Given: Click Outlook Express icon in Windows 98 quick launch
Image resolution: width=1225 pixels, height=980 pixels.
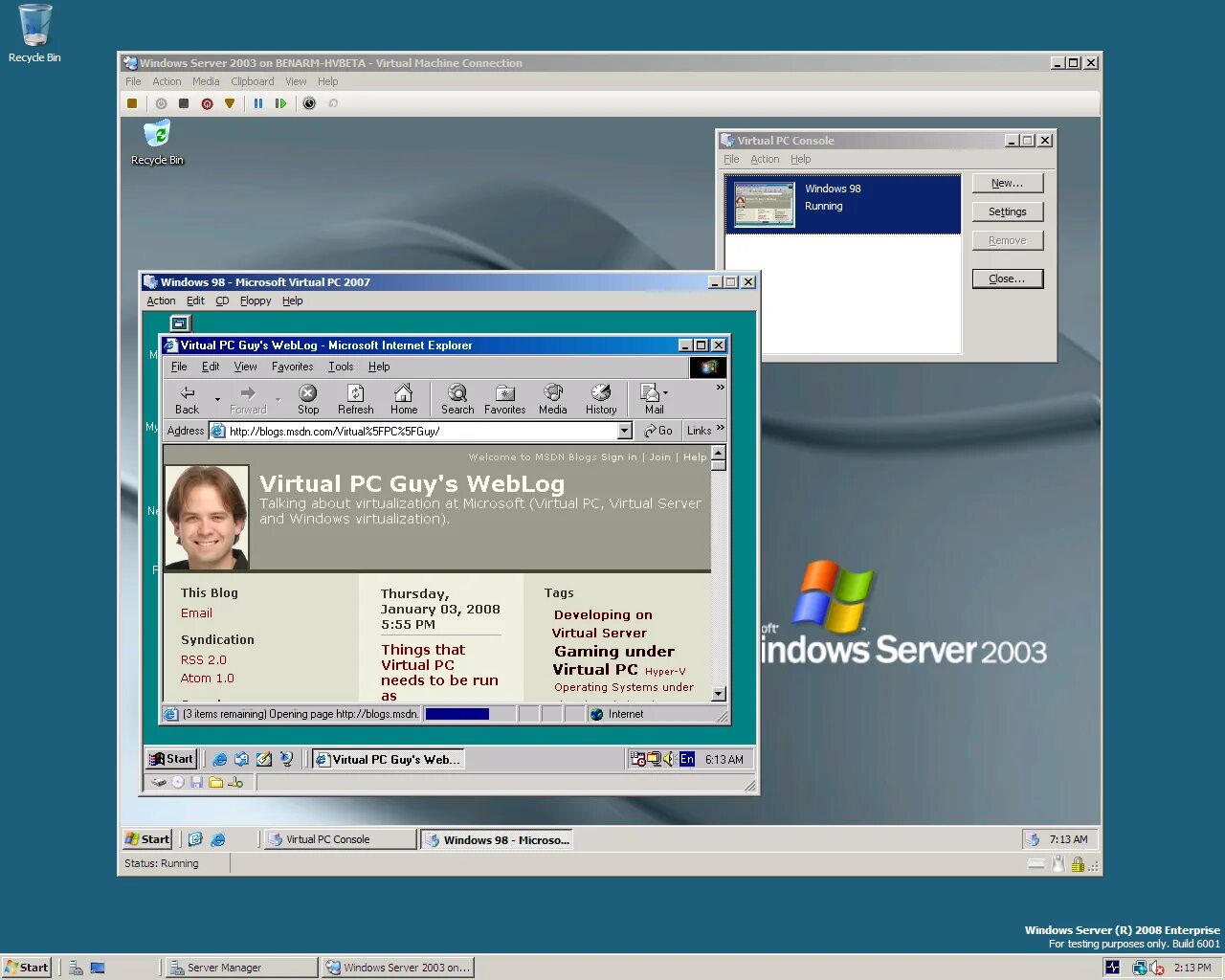Looking at the screenshot, I should pos(242,759).
